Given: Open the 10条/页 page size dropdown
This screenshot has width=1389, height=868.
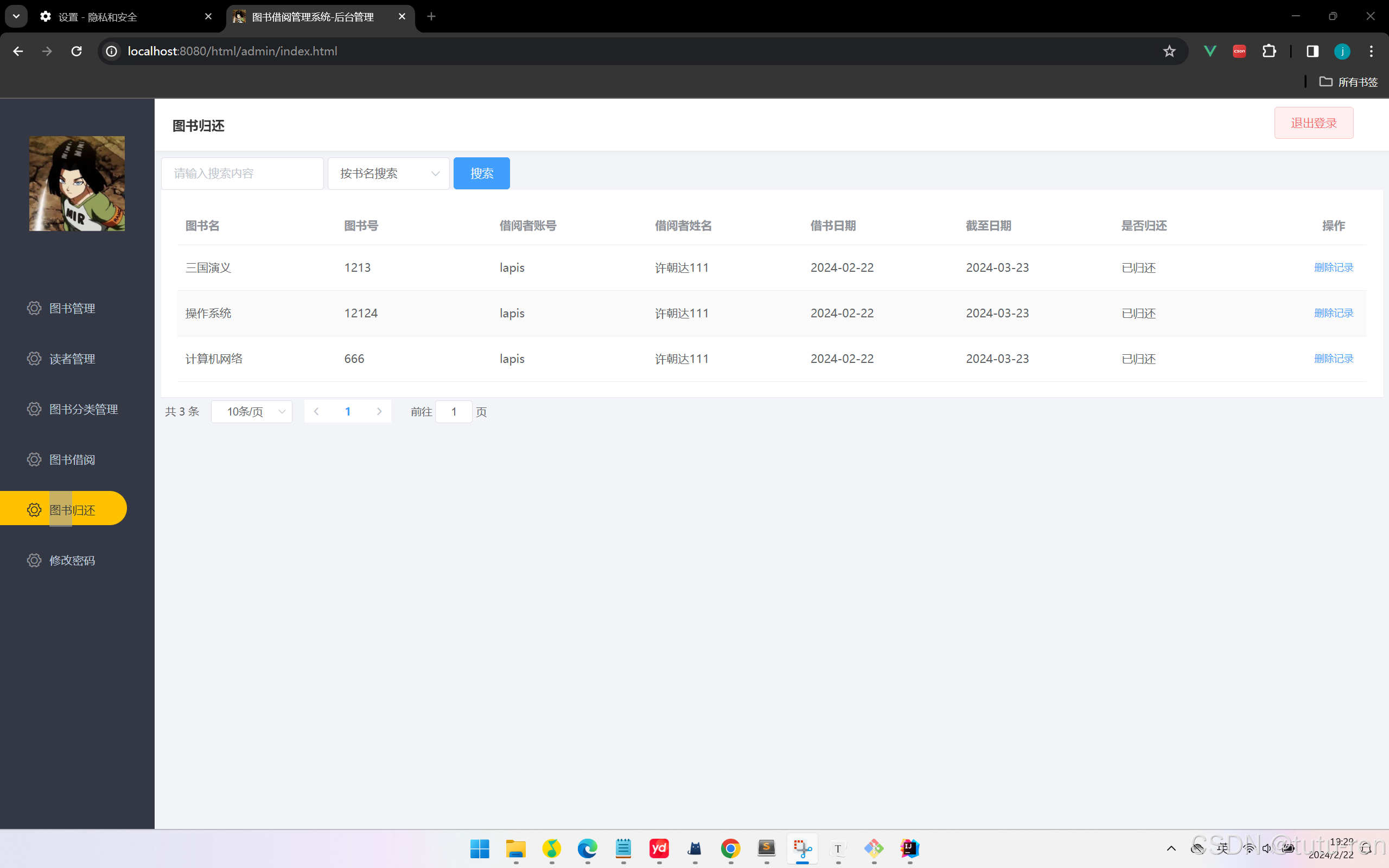Looking at the screenshot, I should click(252, 412).
